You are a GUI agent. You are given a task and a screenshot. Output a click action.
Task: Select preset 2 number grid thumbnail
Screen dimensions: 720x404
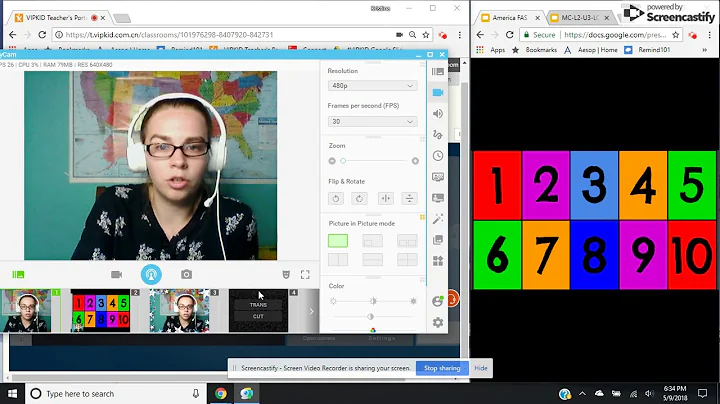(x=101, y=311)
